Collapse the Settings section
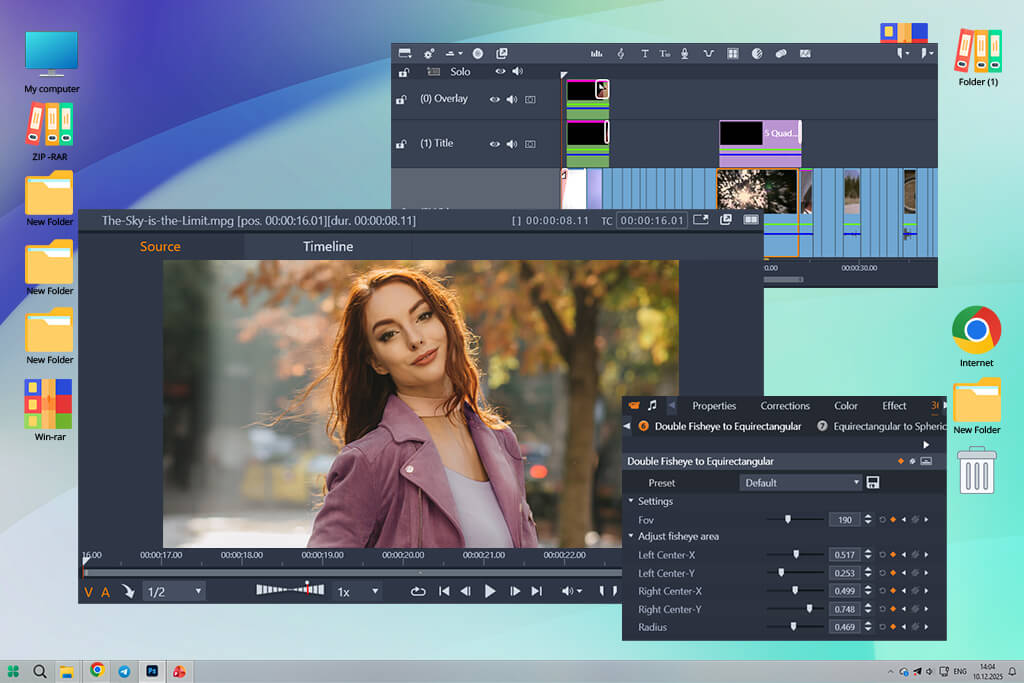Screen dimensions: 1024x683 631,501
